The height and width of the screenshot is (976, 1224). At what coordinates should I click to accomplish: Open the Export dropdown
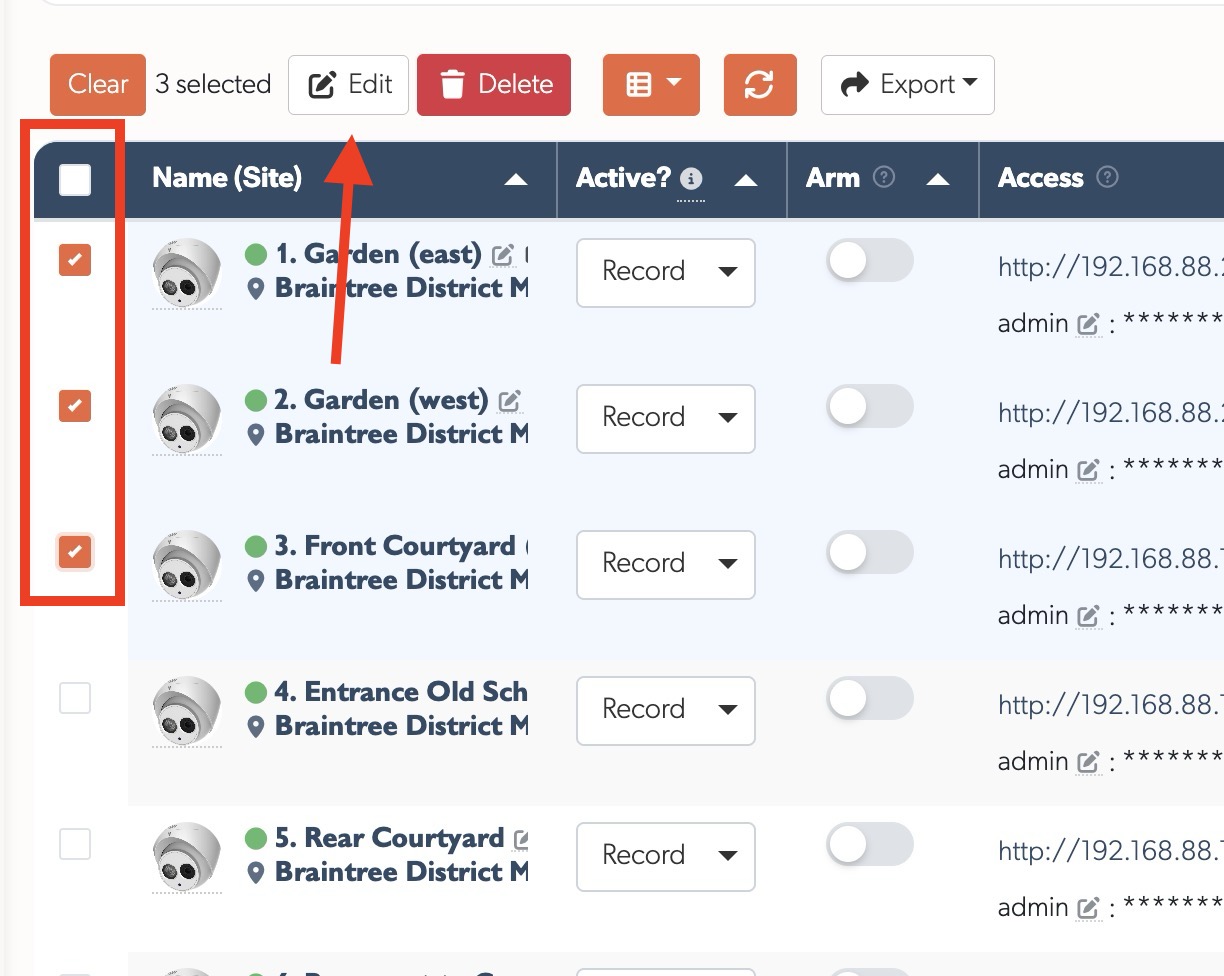coord(906,85)
